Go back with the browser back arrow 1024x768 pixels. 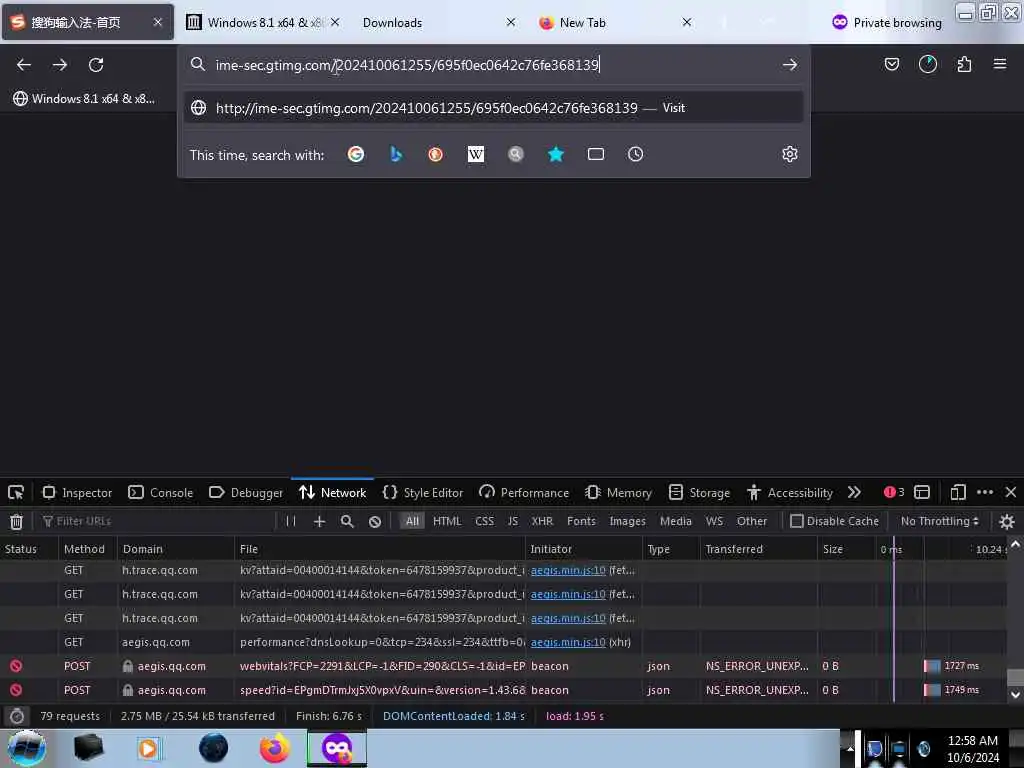(24, 65)
